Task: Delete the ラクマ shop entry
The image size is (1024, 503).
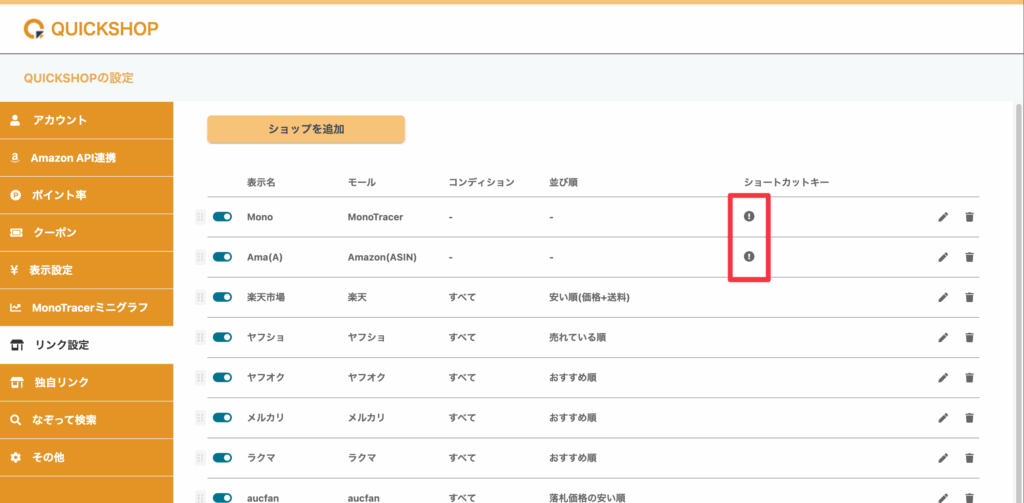Action: [969, 458]
